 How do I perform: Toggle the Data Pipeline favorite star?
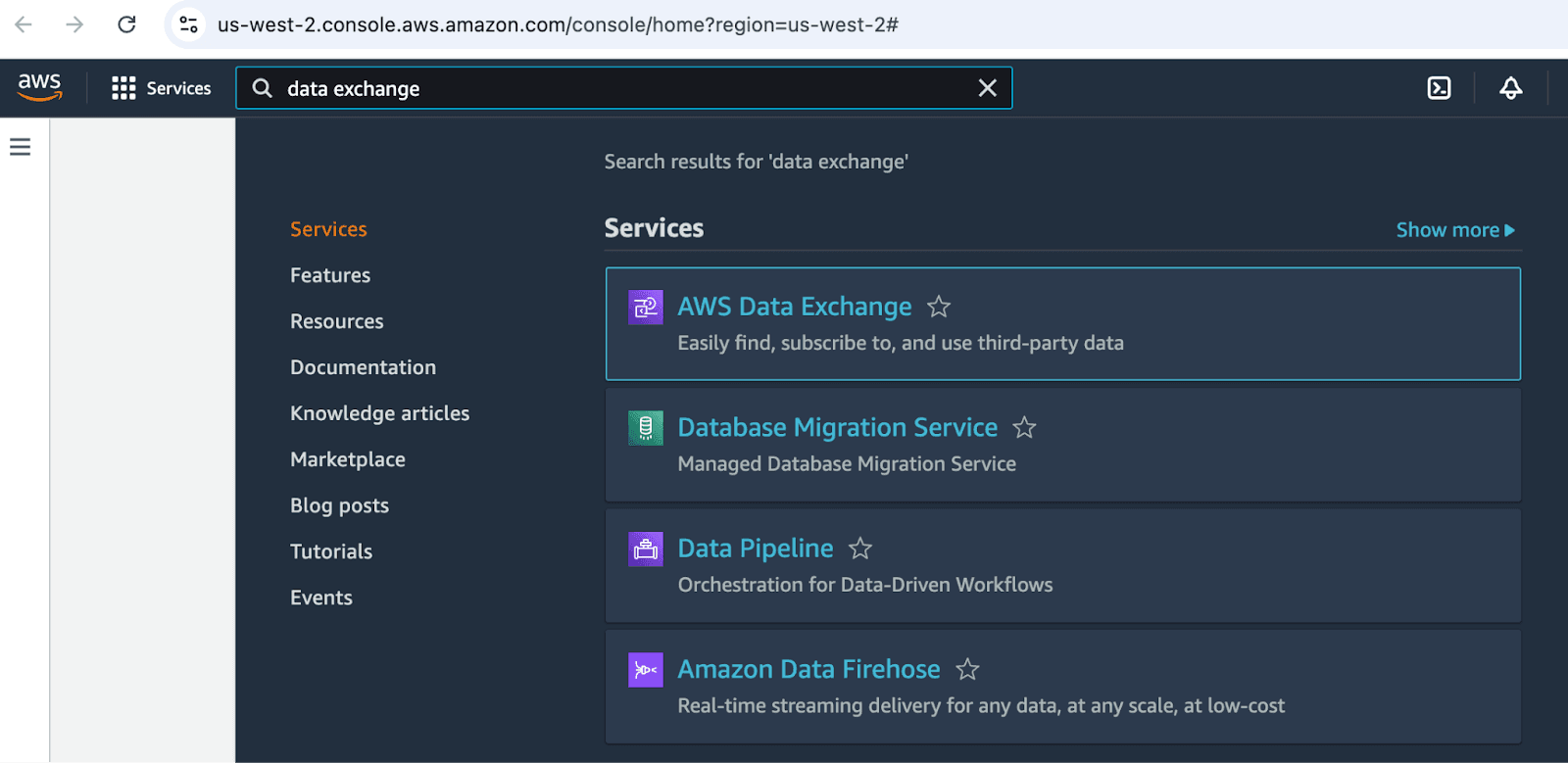pos(859,548)
